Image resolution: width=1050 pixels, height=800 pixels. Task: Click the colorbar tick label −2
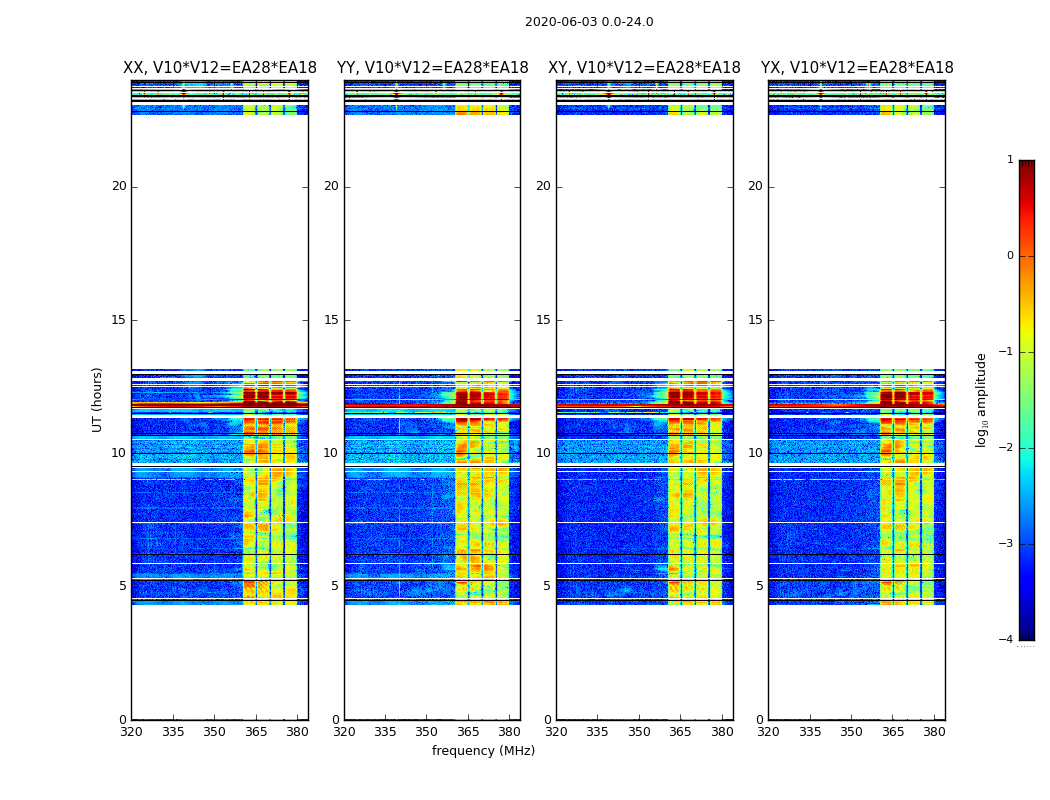tap(1009, 448)
